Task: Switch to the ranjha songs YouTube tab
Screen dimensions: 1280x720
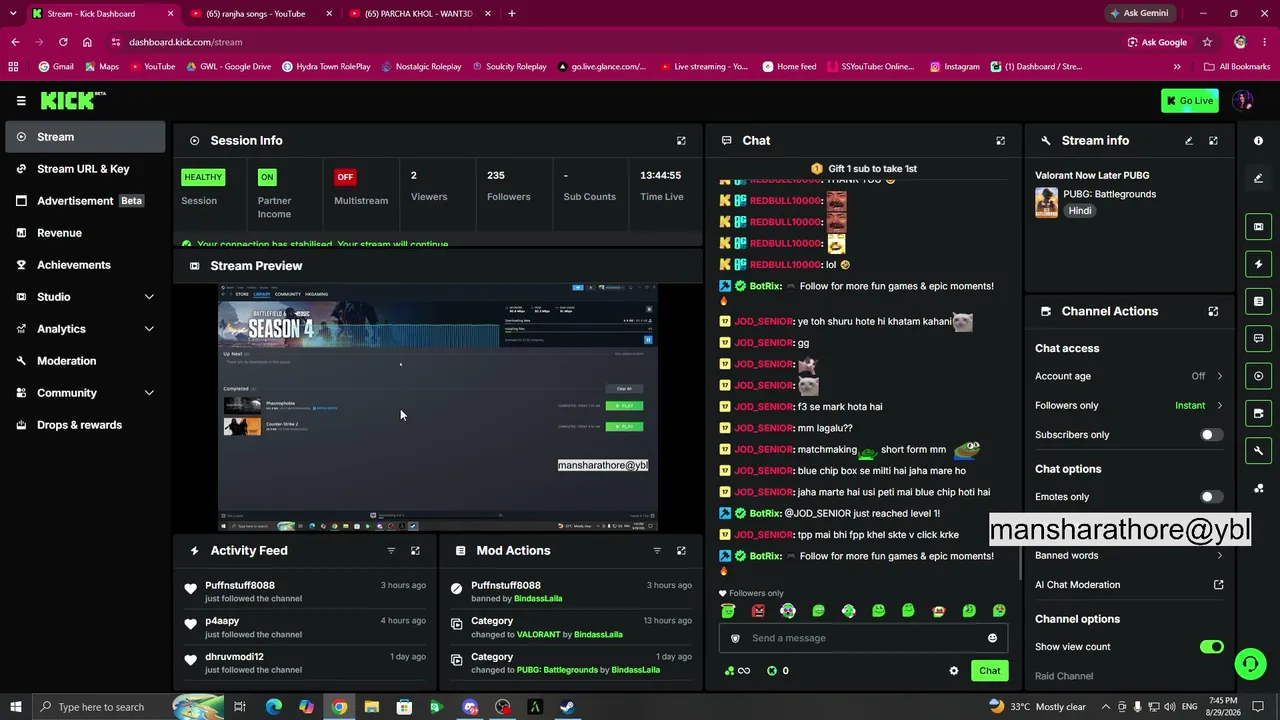Action: (x=260, y=14)
